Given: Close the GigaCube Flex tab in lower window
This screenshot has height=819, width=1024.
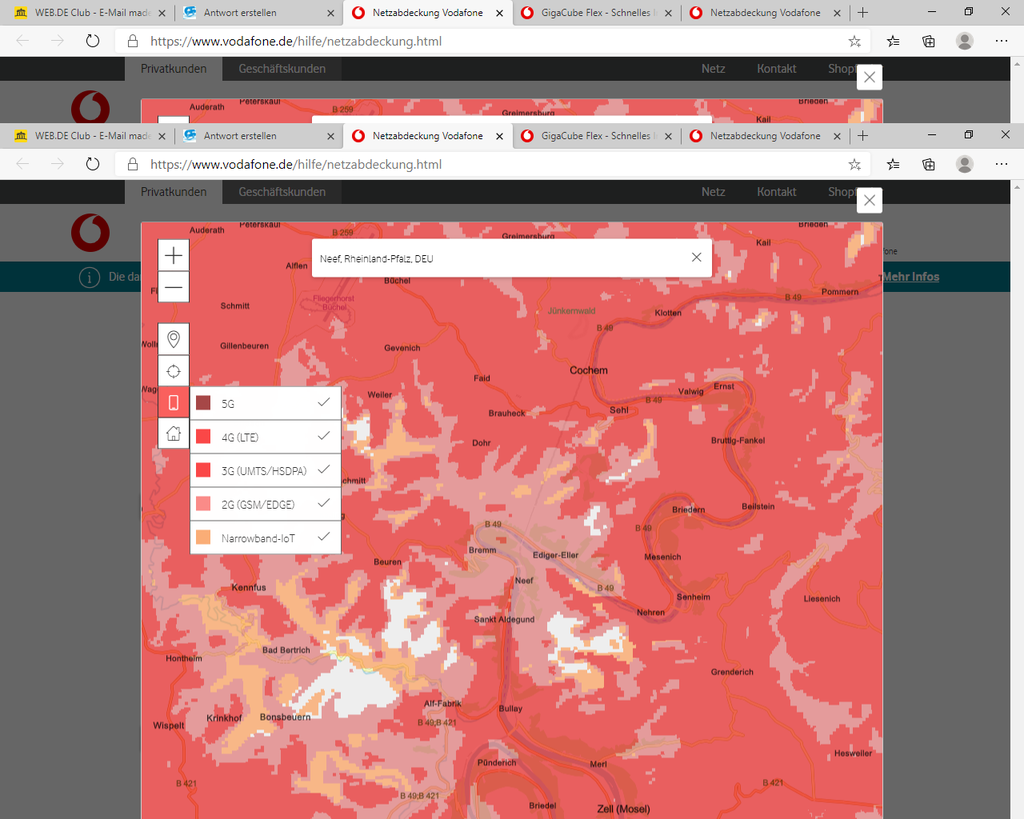Looking at the screenshot, I should pos(668,136).
